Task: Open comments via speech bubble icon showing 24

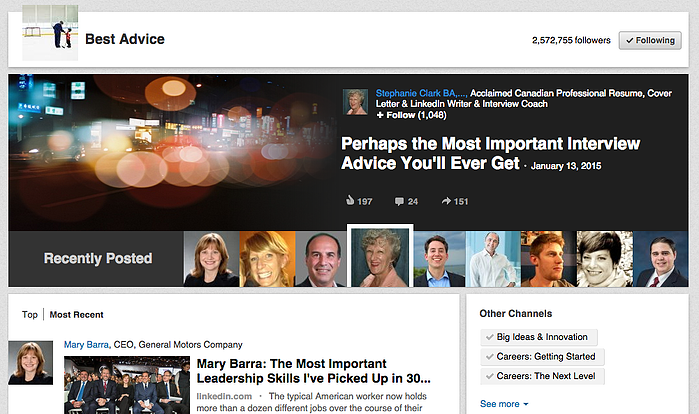Action: click(x=399, y=201)
